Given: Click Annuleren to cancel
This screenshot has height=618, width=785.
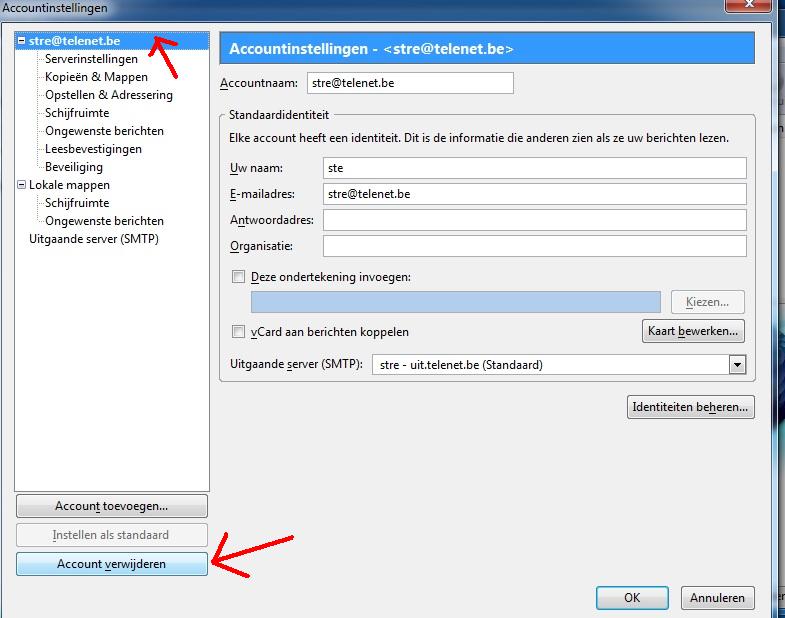Looking at the screenshot, I should [x=717, y=597].
